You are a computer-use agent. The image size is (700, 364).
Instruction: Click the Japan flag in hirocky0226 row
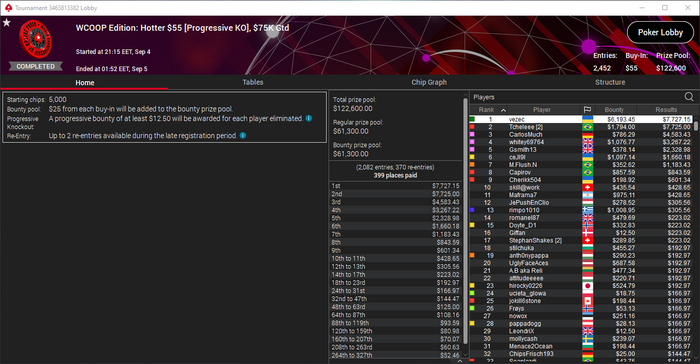tap(588, 286)
